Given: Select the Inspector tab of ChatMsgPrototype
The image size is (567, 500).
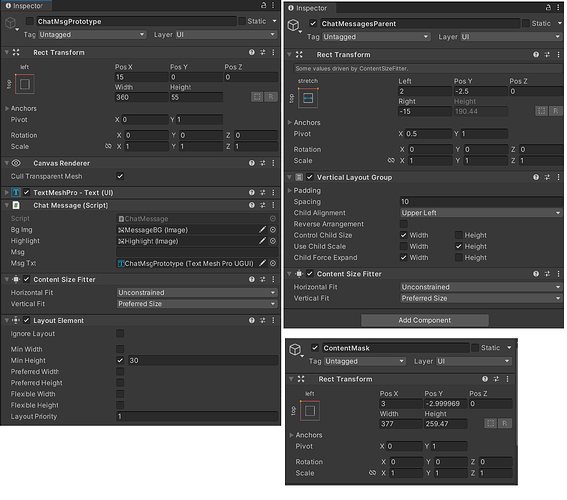Looking at the screenshot, I should 25,6.
